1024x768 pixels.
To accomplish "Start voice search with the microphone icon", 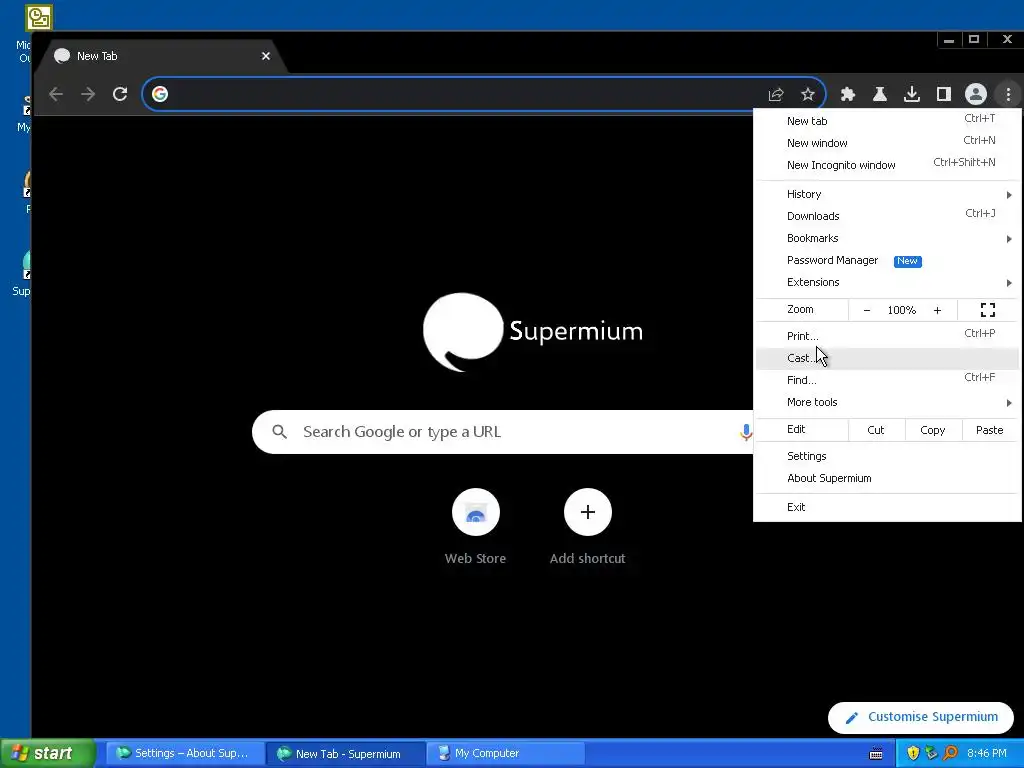I will 745,432.
